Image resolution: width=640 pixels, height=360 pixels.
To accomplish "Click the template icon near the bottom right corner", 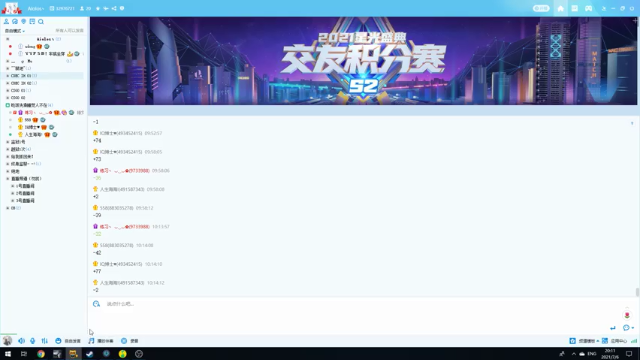I will (x=573, y=341).
